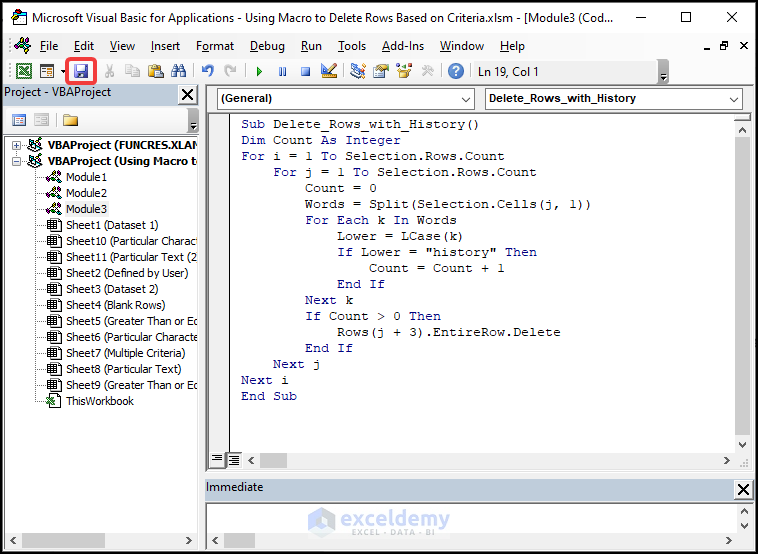Toggle Design Mode icon
Image resolution: width=758 pixels, height=554 pixels.
click(x=329, y=72)
